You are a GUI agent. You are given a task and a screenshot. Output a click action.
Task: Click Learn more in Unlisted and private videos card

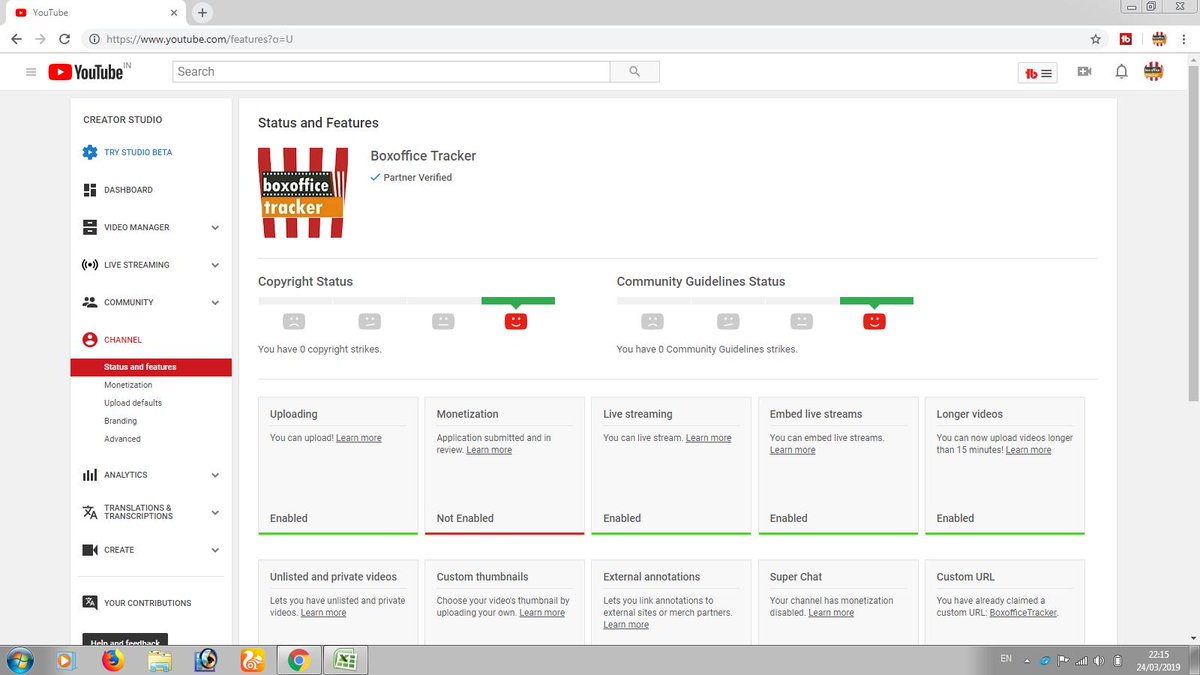click(x=323, y=613)
